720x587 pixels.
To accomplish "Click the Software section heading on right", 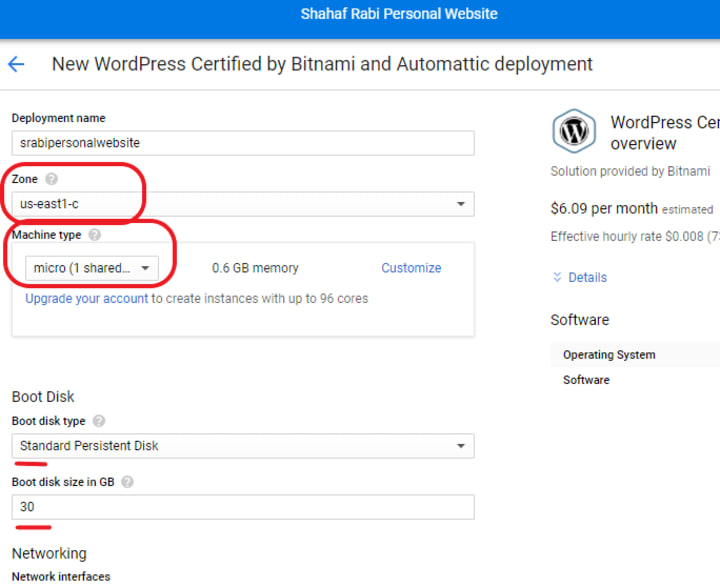I will pos(579,320).
